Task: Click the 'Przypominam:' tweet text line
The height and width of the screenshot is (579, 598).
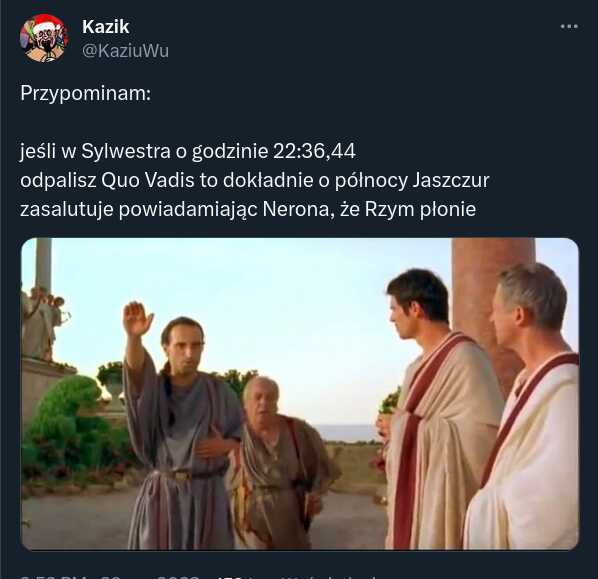Action: (85, 93)
